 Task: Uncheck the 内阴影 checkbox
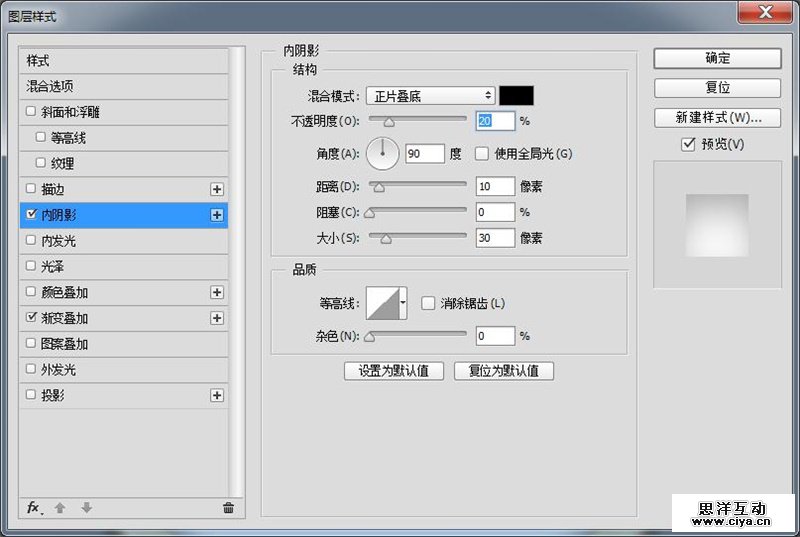coord(31,214)
